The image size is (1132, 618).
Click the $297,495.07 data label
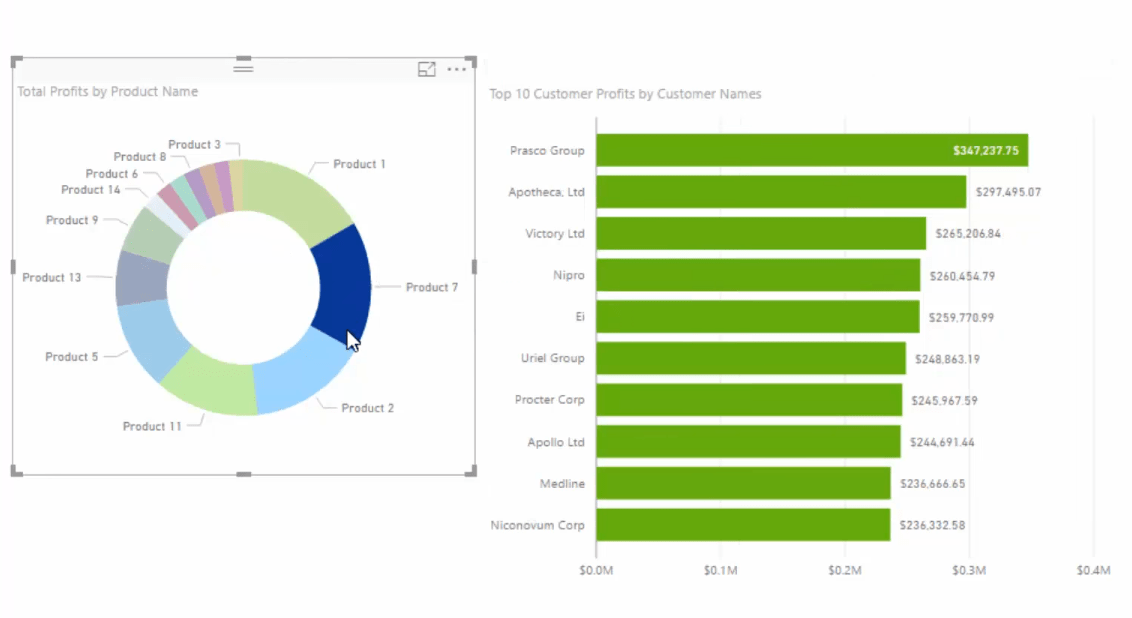click(x=1009, y=192)
